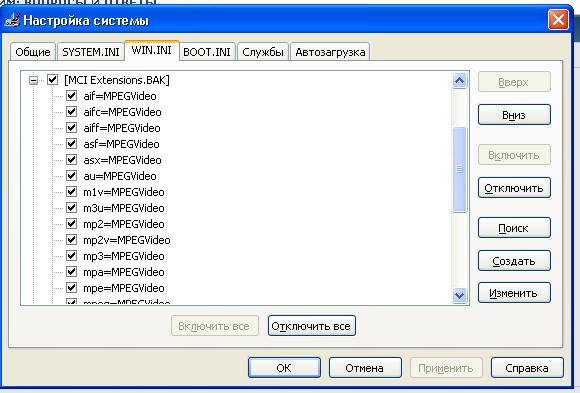Uncheck the [MCI Extensions.BAK] checkbox

tap(53, 80)
